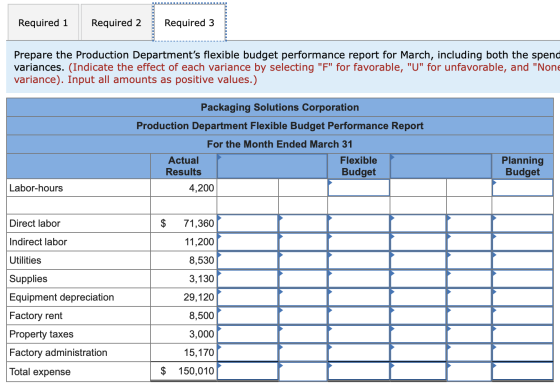Screen dimensions: 560x389
Task: Click the 8,500 Factory rent actual value
Action: point(201,316)
